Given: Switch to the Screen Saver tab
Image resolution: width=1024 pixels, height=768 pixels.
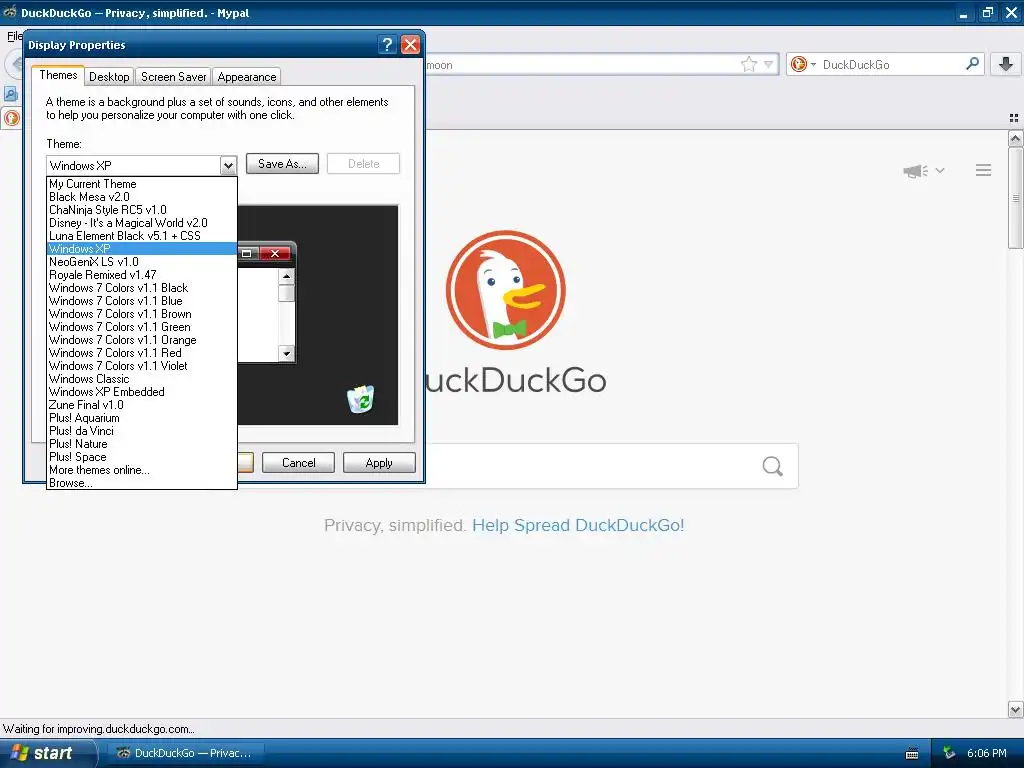Looking at the screenshot, I should 174,76.
